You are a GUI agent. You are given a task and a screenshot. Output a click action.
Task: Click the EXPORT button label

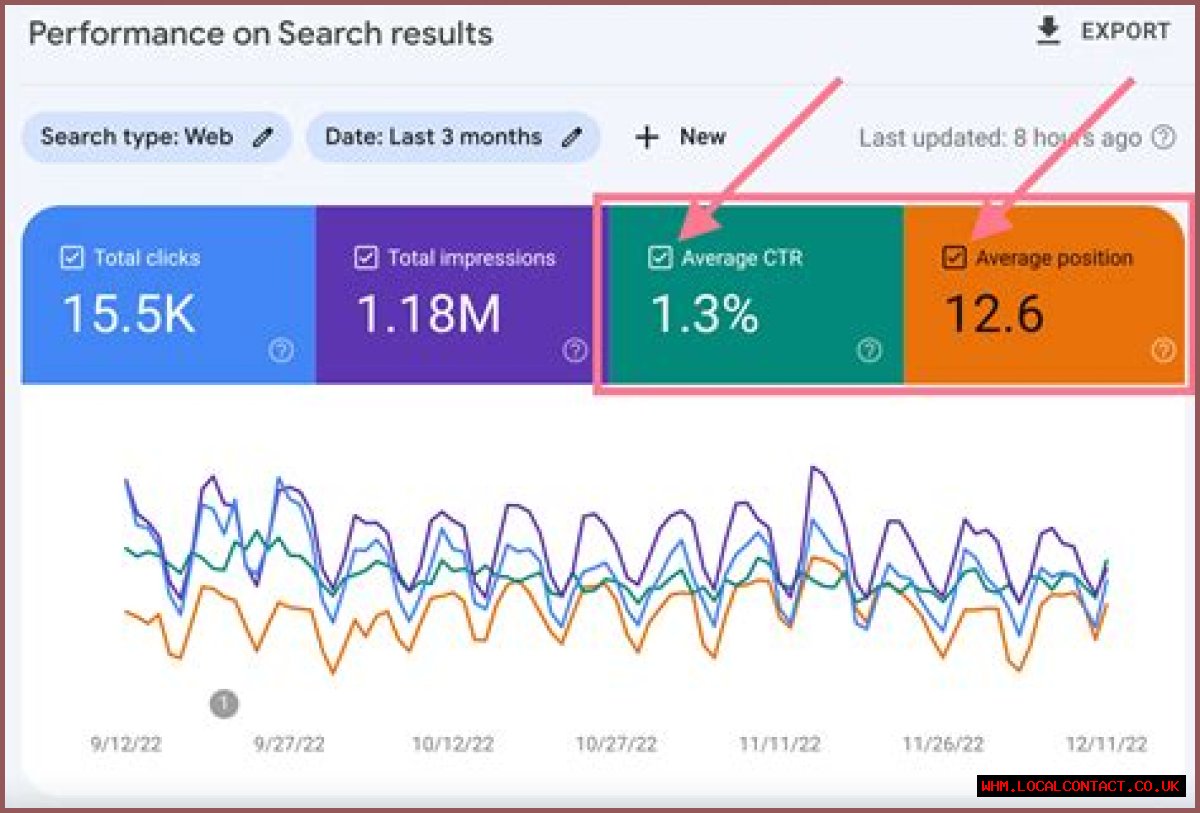pos(1125,32)
